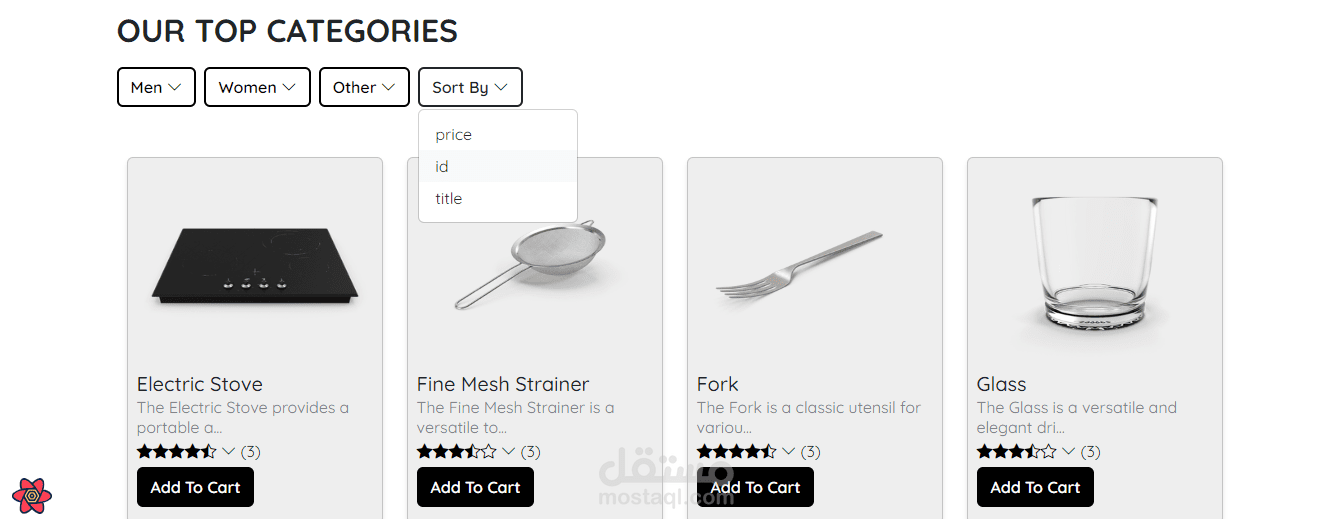Add Glass to cart

coord(1035,488)
